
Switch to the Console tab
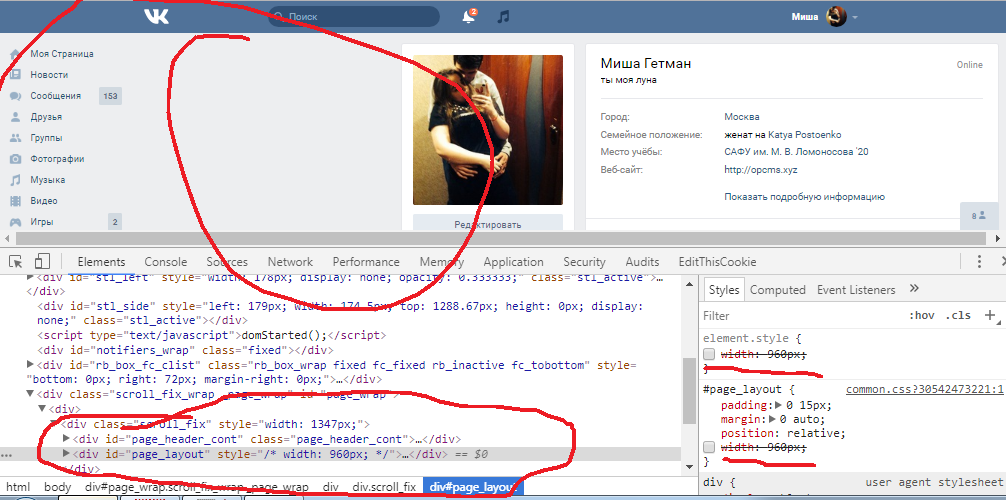point(165,262)
